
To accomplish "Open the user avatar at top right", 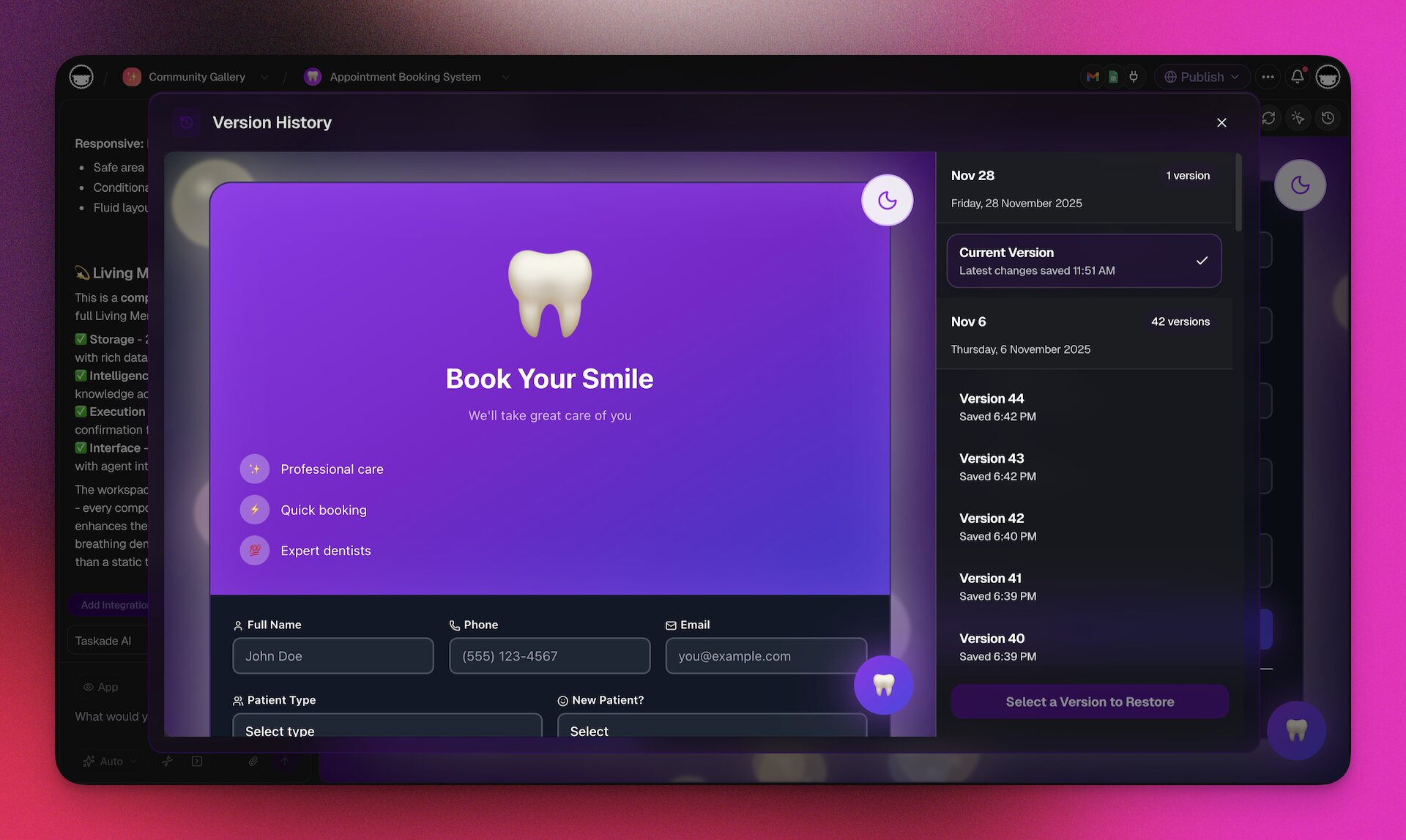I will 1328,76.
